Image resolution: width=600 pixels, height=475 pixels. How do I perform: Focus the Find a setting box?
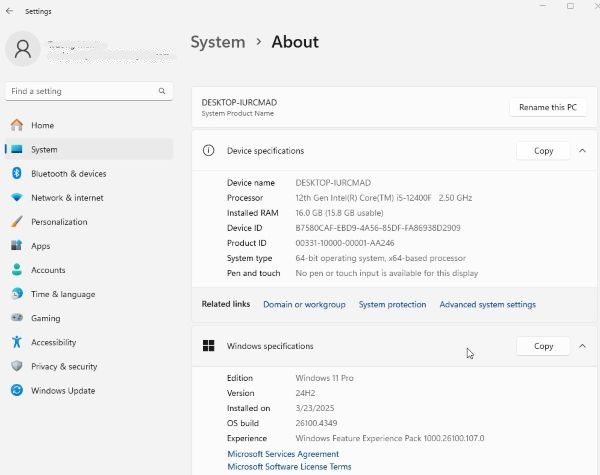[89, 91]
